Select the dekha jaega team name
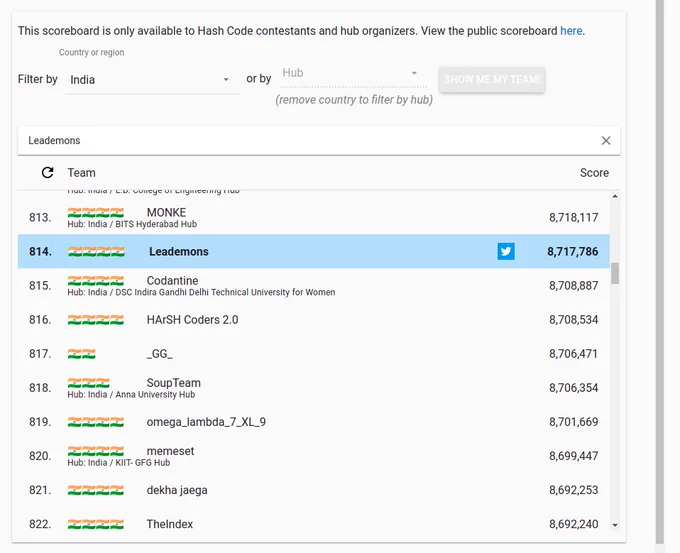Image resolution: width=680 pixels, height=553 pixels. coord(177,490)
